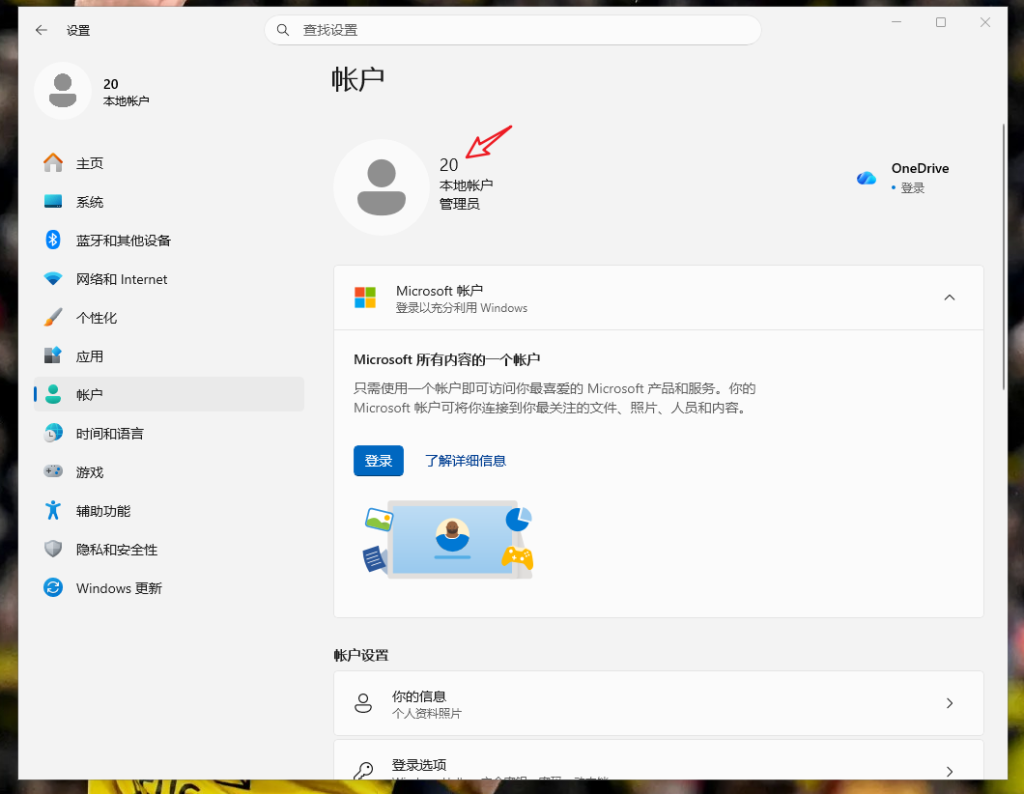Click the large account avatar picture
The height and width of the screenshot is (794, 1024).
pos(381,187)
